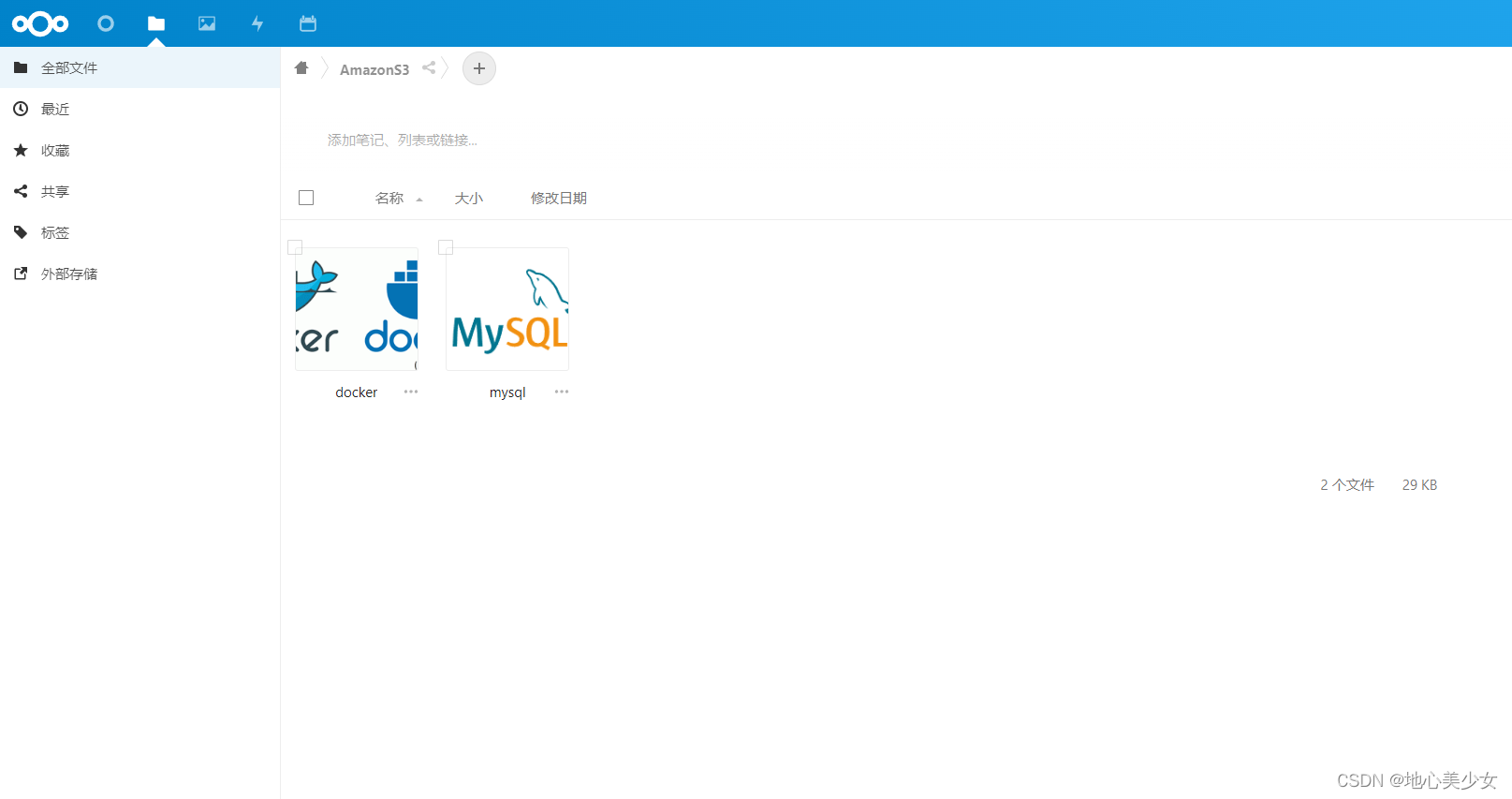
Task: Open the Activity lightning icon
Action: click(257, 23)
